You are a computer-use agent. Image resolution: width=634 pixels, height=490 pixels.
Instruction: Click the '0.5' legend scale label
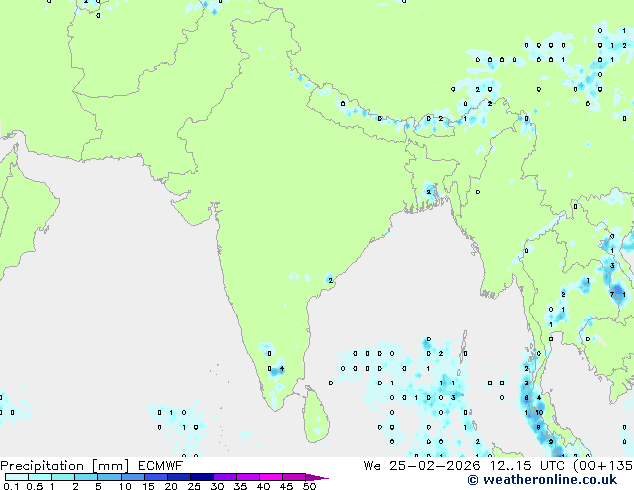(34, 486)
